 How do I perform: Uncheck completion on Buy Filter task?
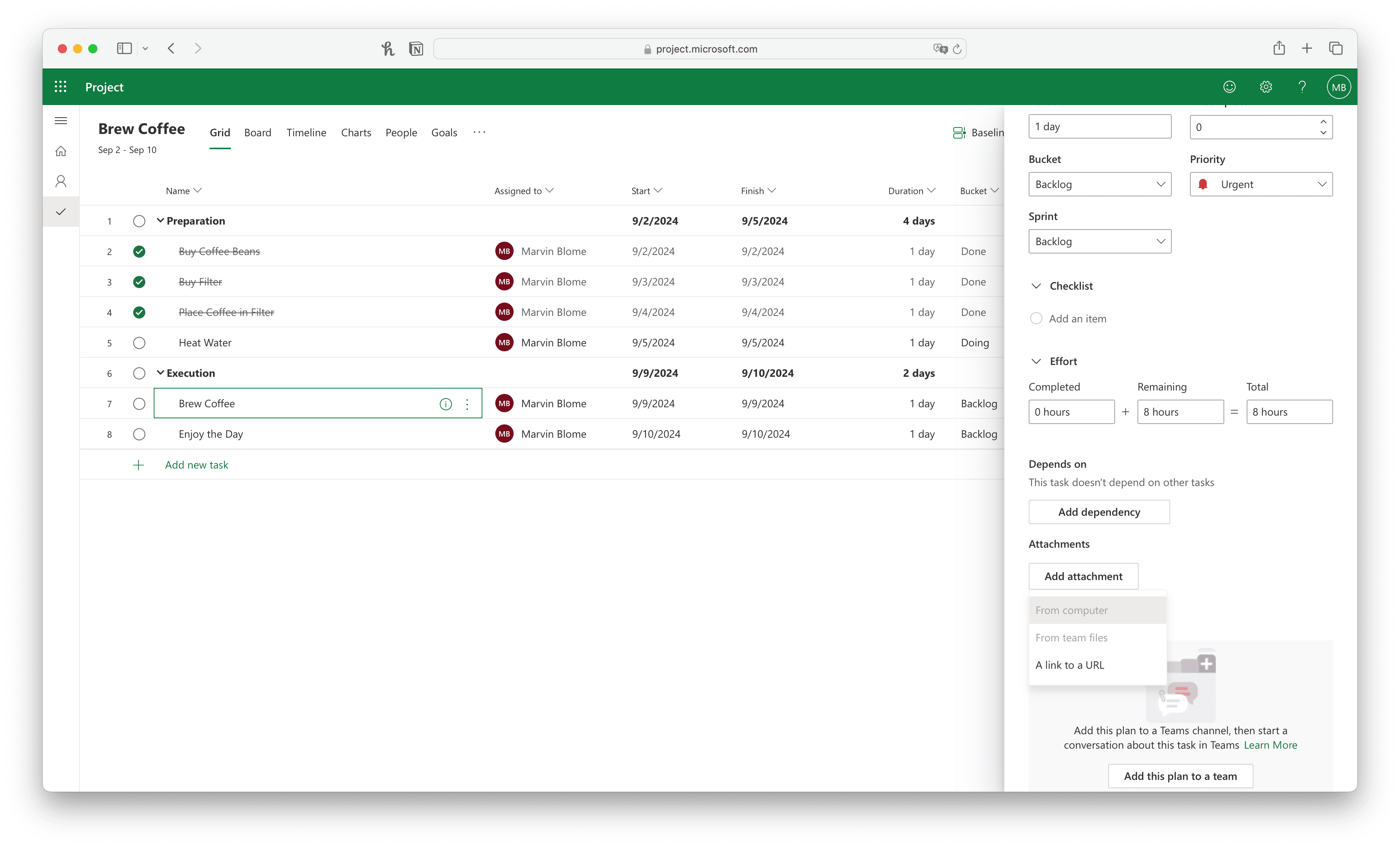point(139,281)
